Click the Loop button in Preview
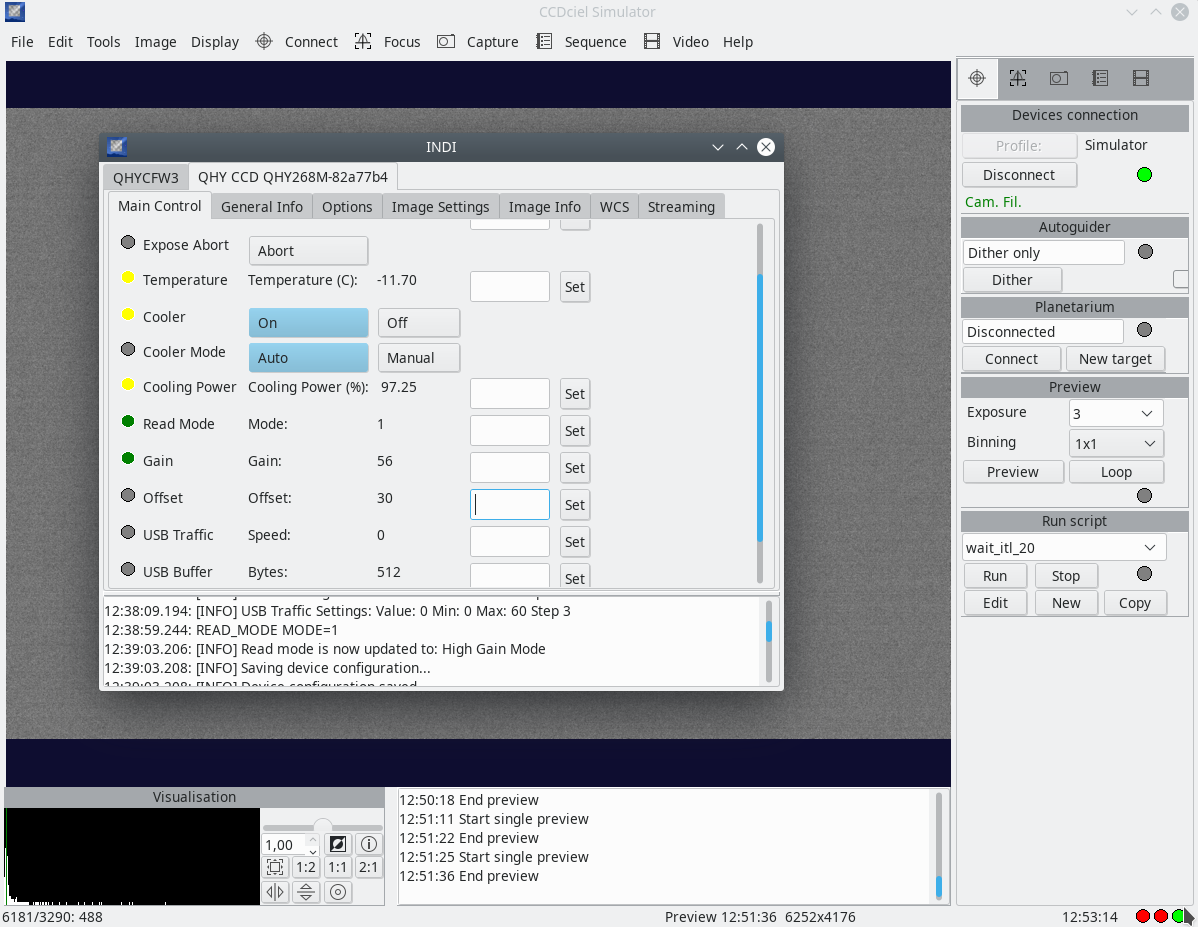Viewport: 1198px width, 927px height. (x=1116, y=472)
